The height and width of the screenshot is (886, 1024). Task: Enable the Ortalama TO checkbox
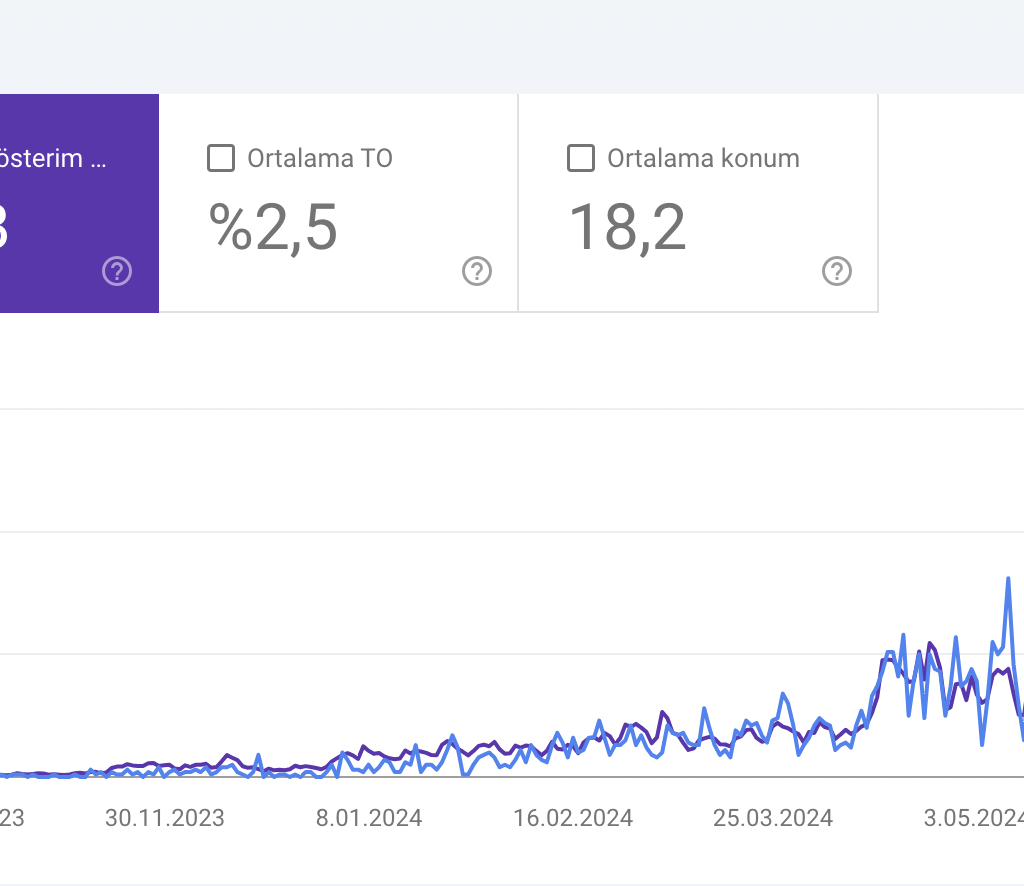point(221,158)
